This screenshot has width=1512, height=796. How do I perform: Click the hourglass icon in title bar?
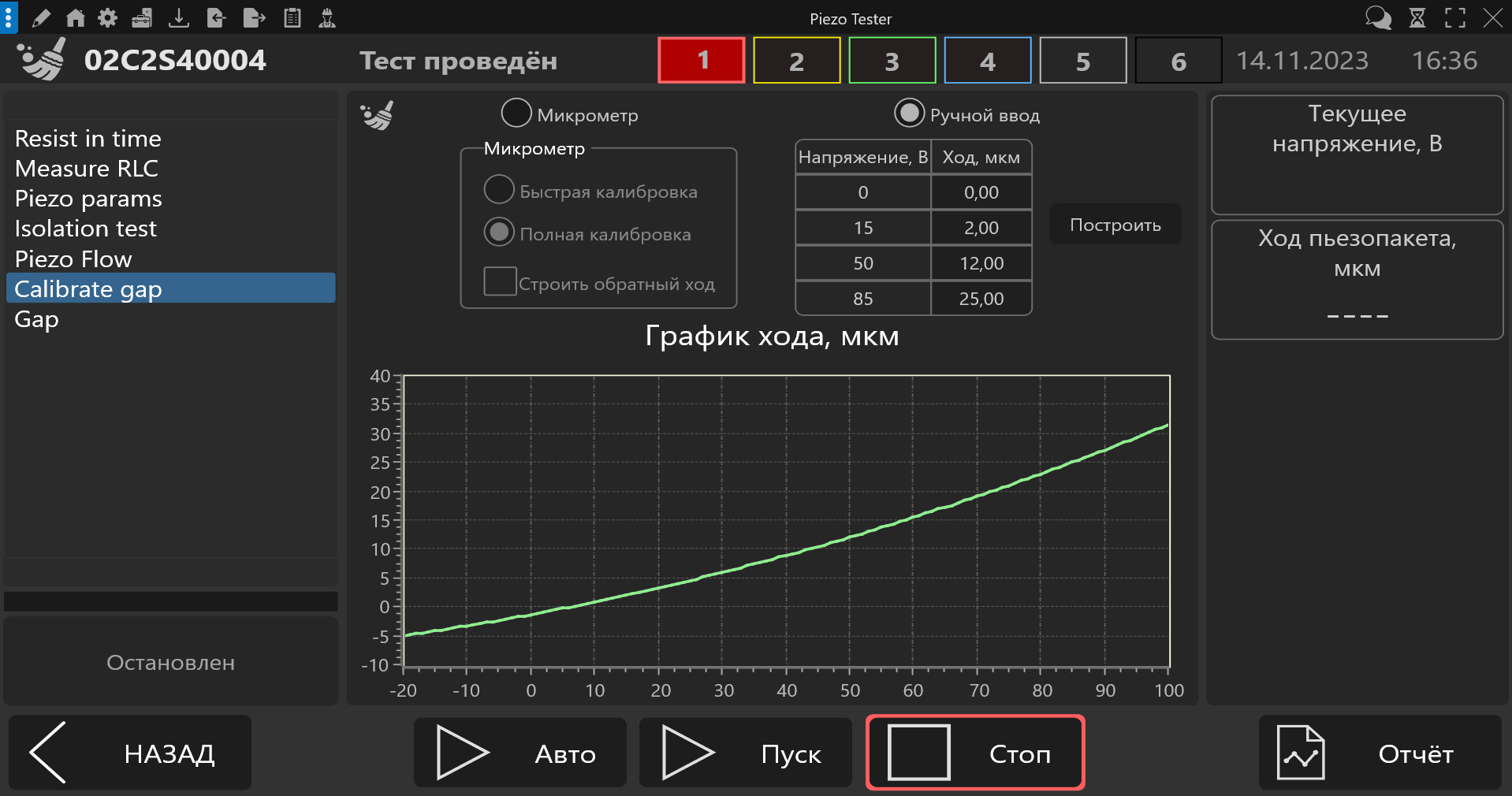pos(1417,18)
